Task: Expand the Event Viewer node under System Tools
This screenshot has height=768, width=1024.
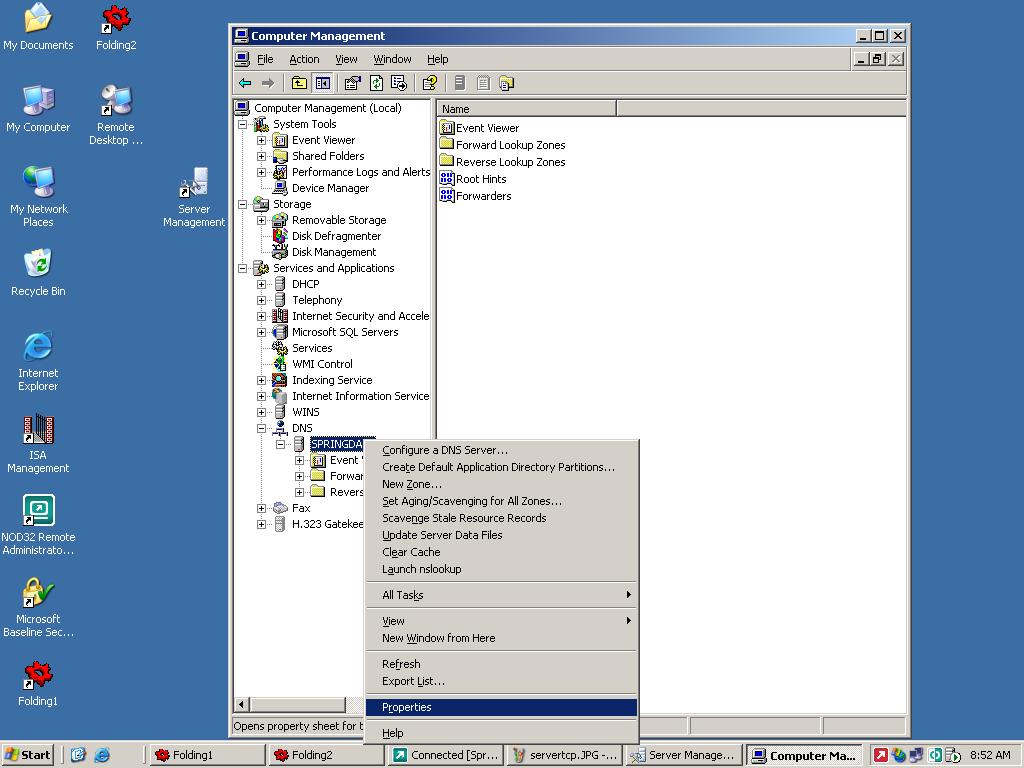Action: [262, 140]
